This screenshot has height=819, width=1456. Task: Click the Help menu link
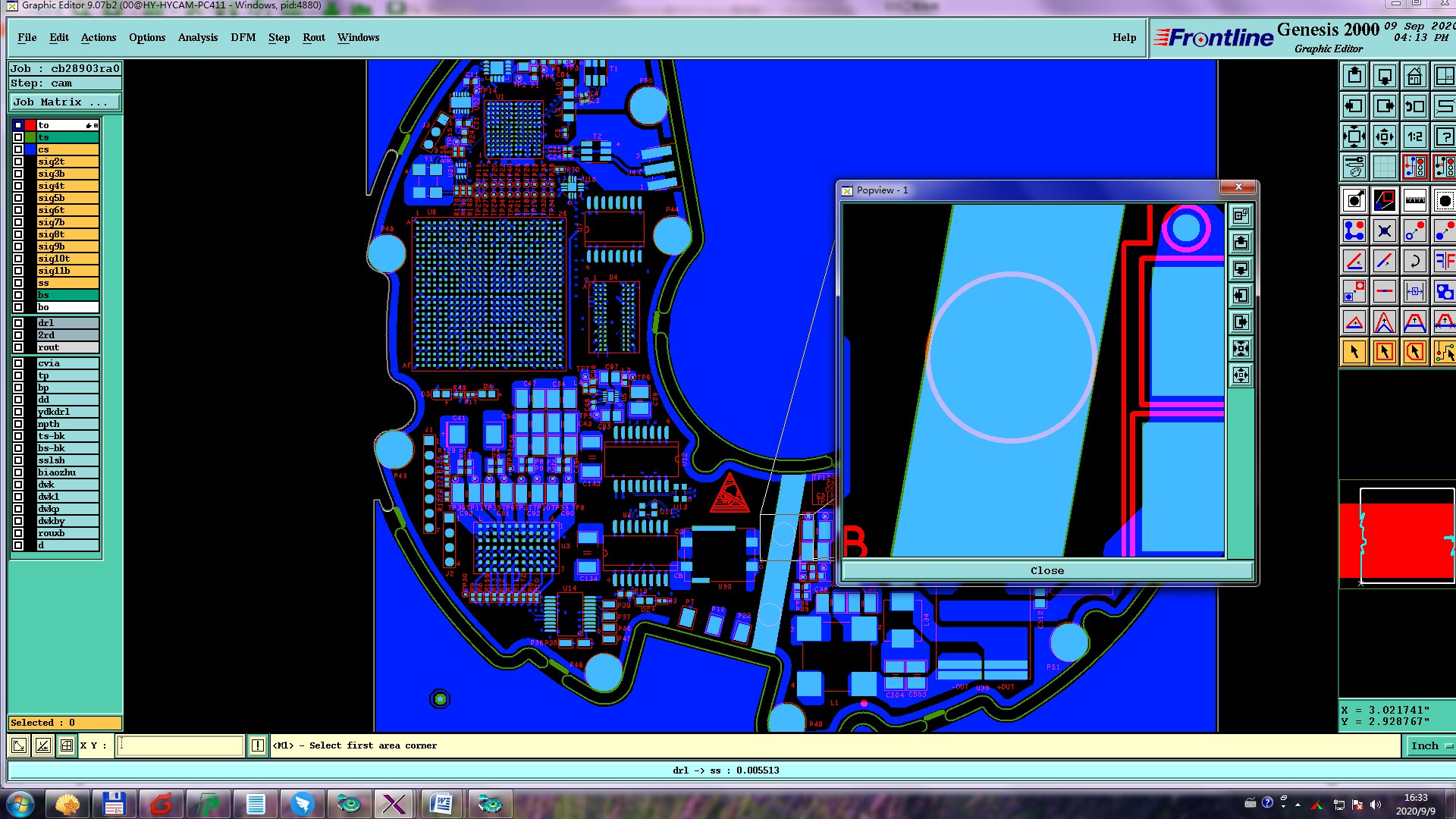tap(1124, 37)
